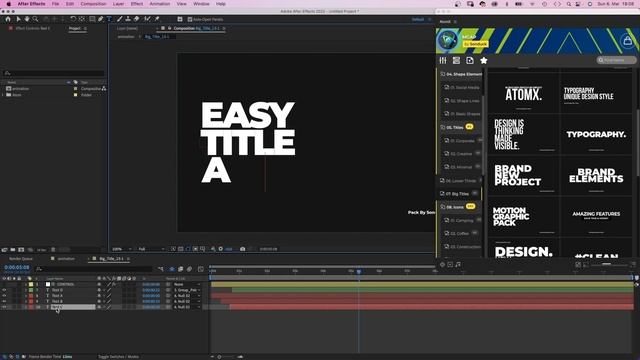Click the sliders settings icon in Atom panel
Viewport: 640px width, 360px height.
point(443,60)
